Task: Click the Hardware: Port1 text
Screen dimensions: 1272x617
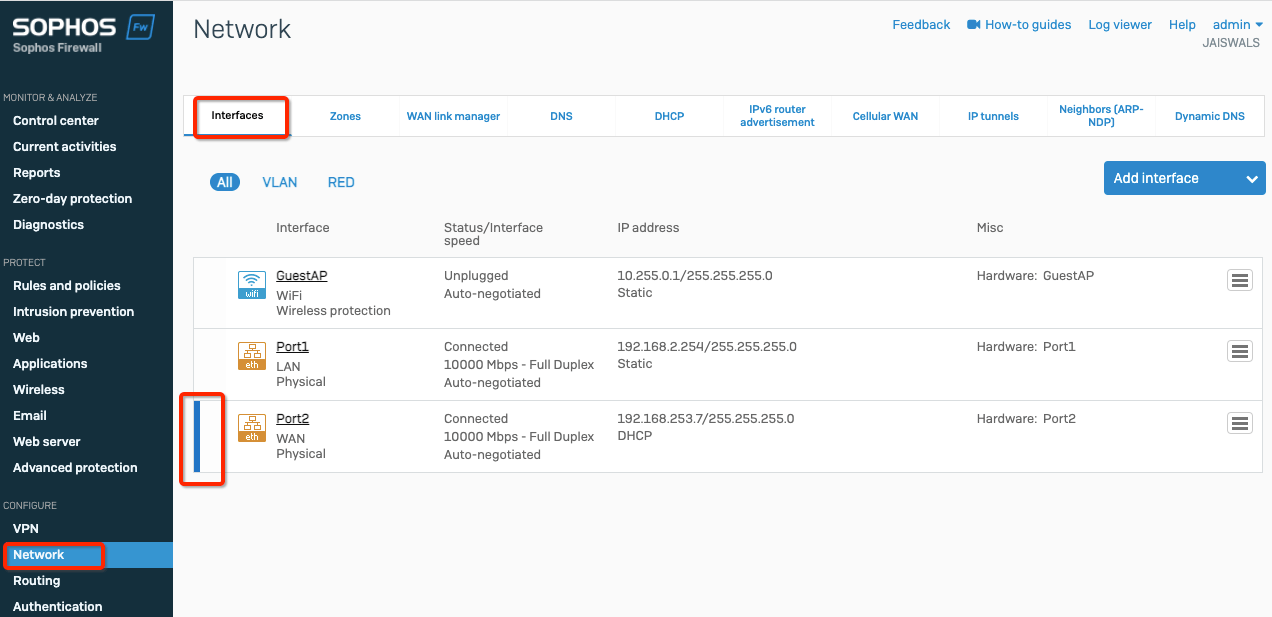Action: [x=1026, y=347]
